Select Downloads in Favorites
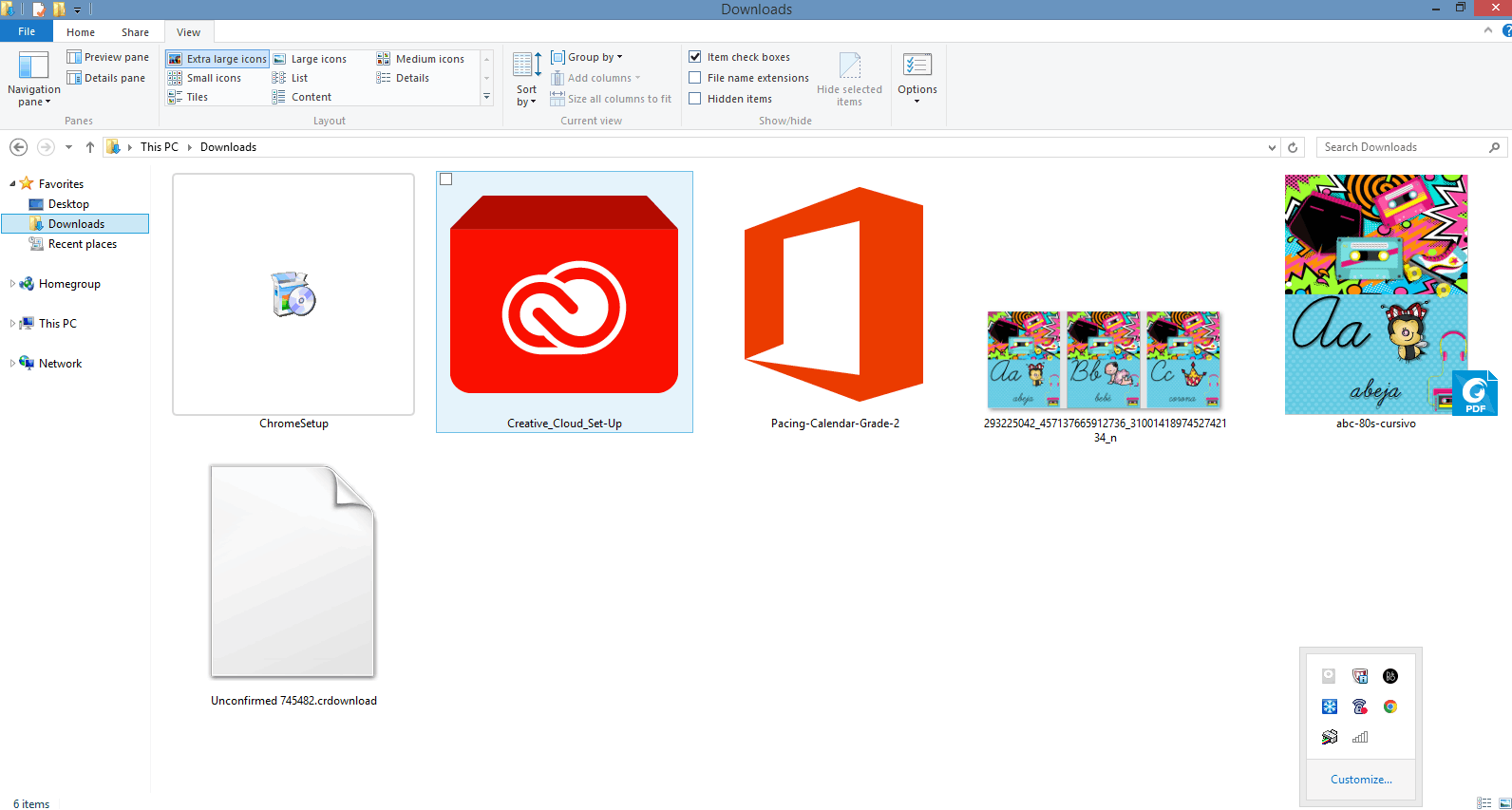 pos(76,224)
